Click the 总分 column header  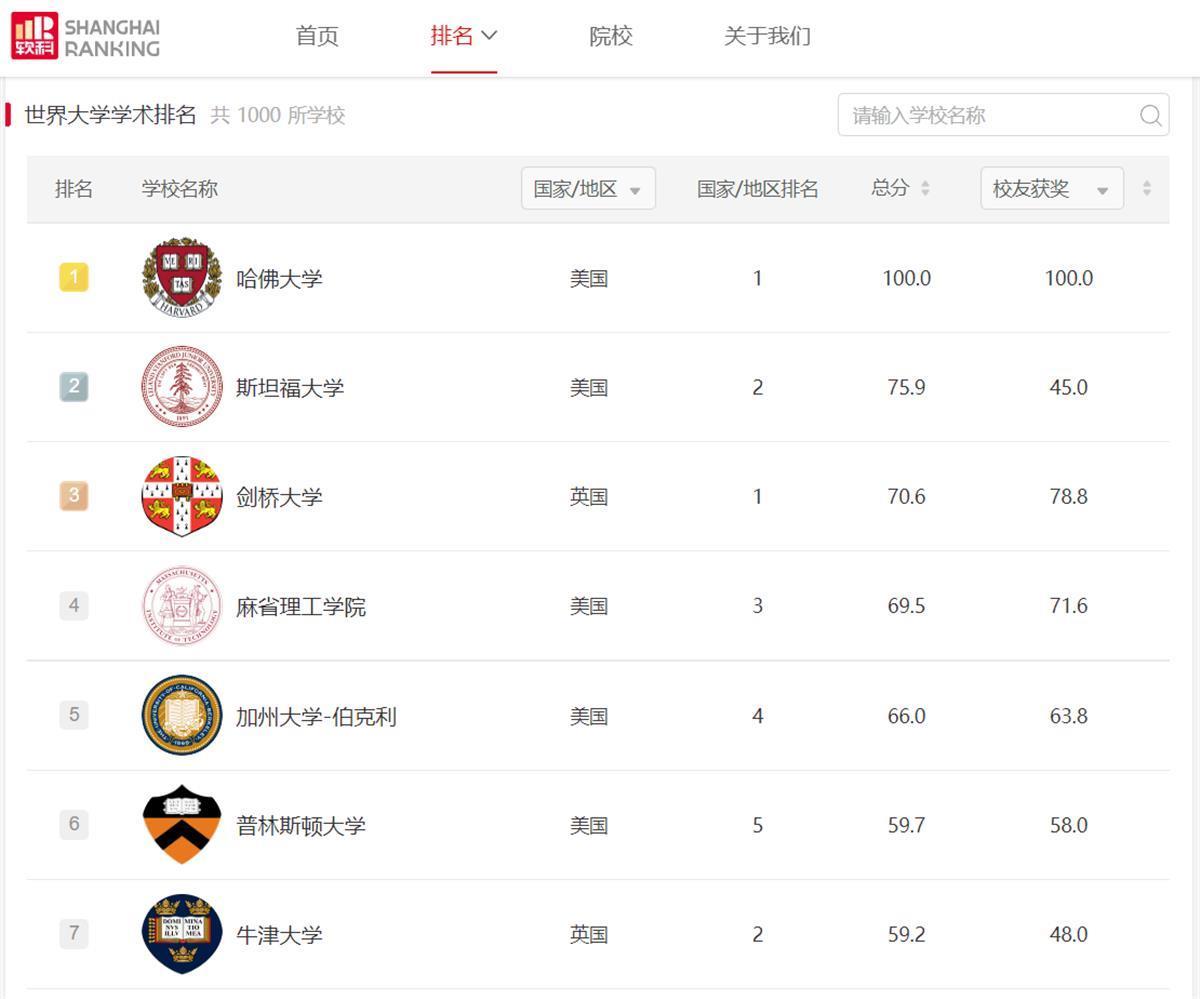(x=890, y=188)
